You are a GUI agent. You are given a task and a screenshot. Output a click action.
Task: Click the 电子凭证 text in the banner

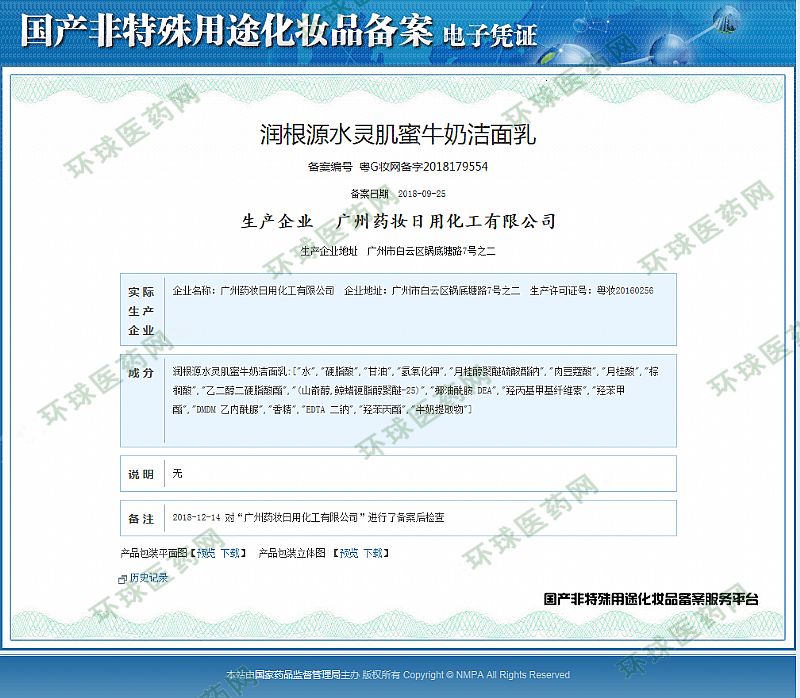tap(489, 36)
